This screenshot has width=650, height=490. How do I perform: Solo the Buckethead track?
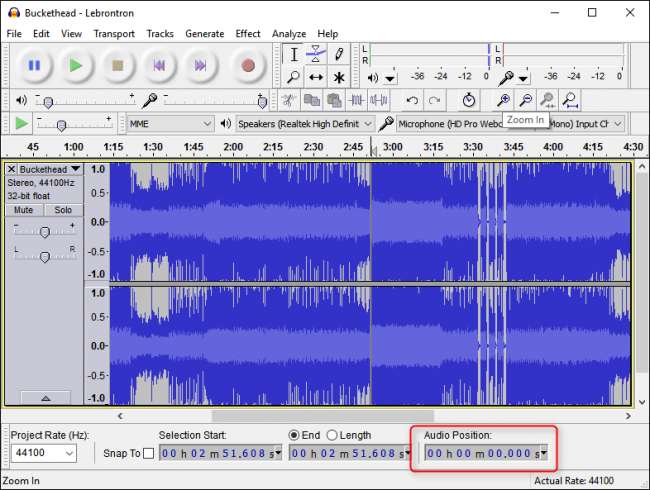[63, 210]
